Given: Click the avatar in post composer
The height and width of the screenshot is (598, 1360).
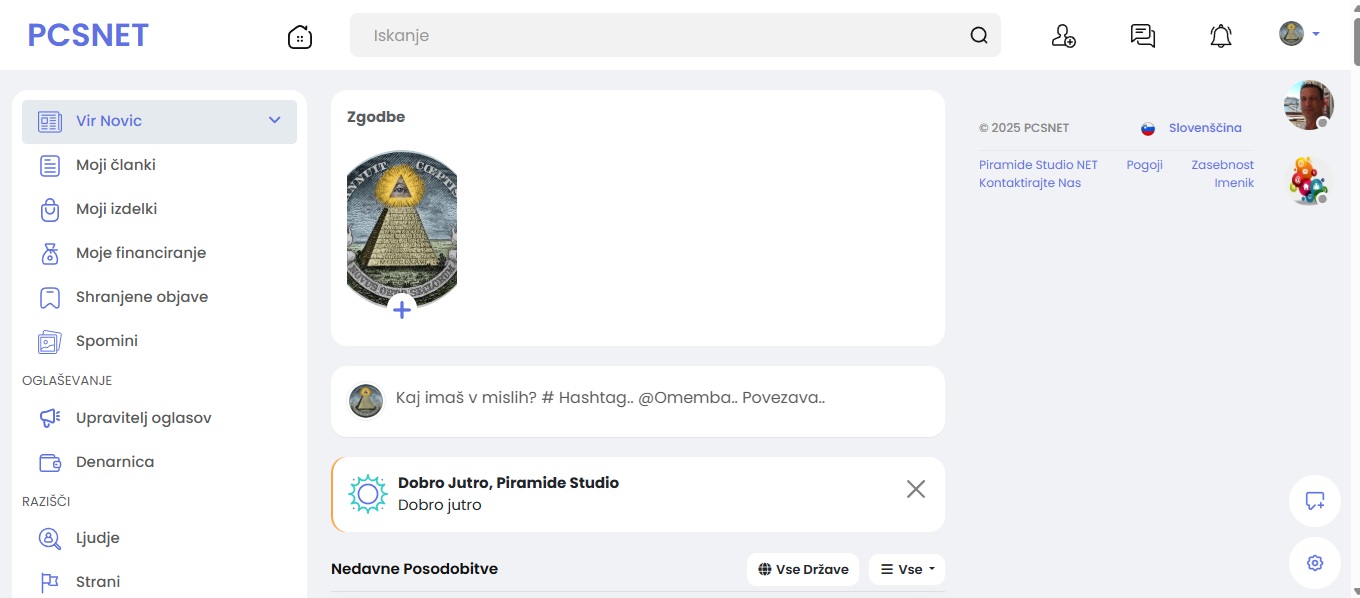Looking at the screenshot, I should 366,401.
